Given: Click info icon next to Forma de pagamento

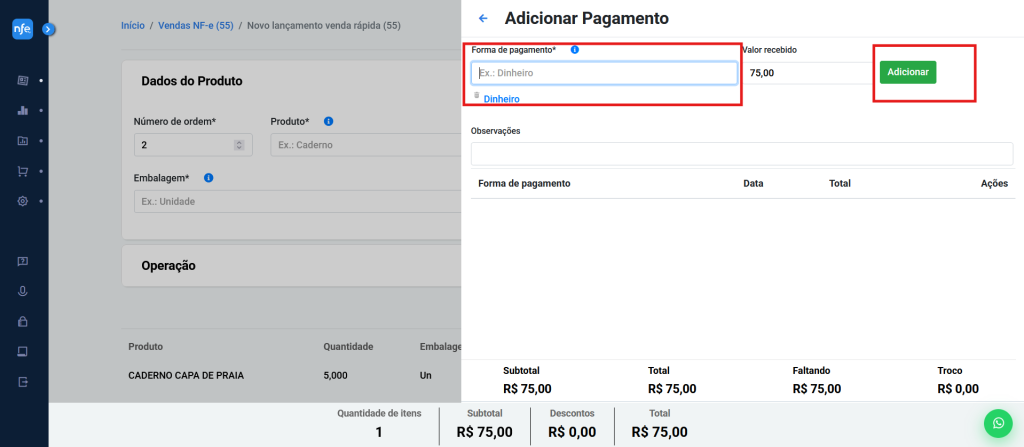Looking at the screenshot, I should tap(575, 49).
